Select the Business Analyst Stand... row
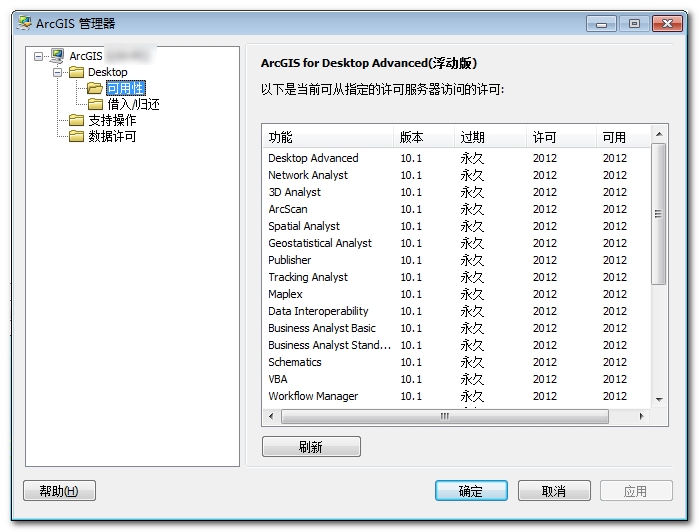Viewport: 699px width, 532px height. point(456,345)
